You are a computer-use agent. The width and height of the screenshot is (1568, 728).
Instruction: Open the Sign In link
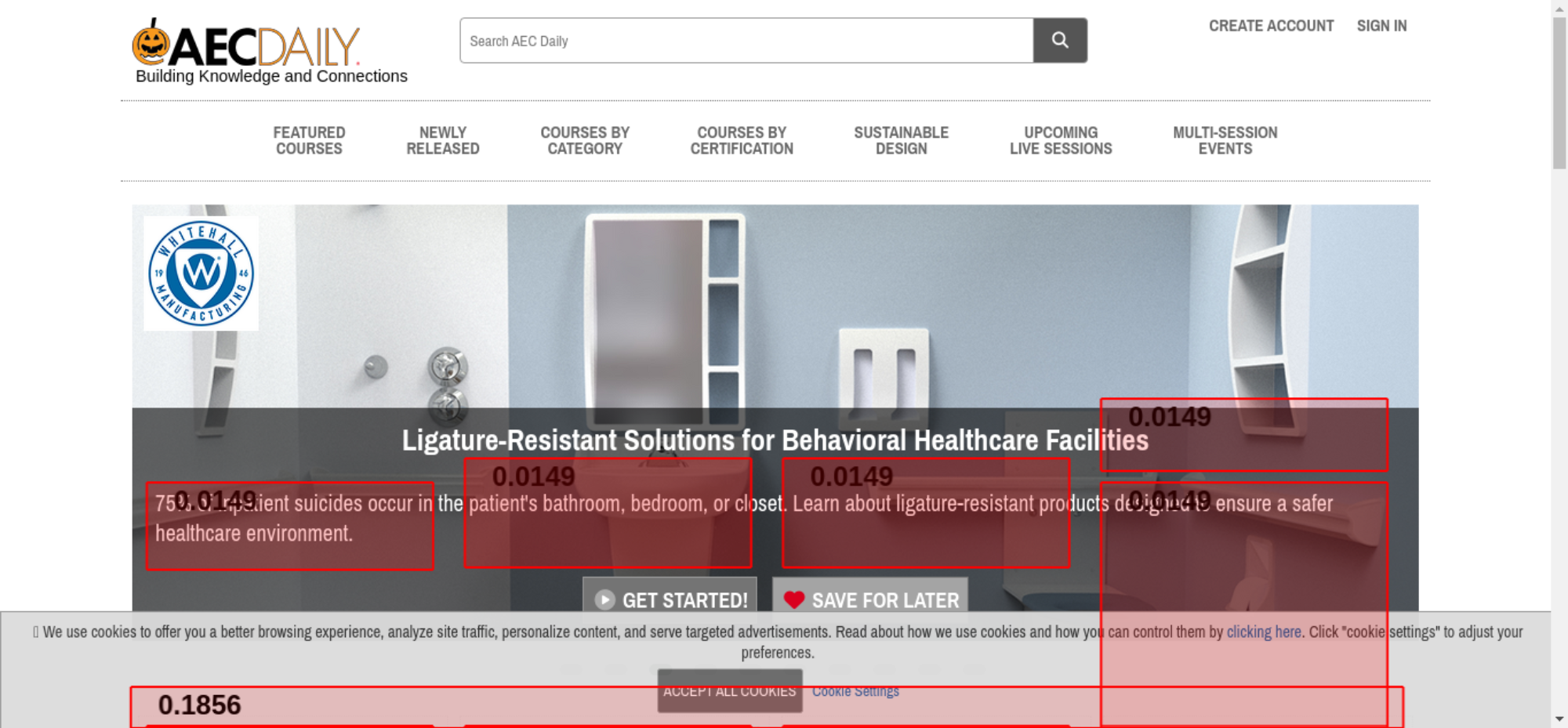[1381, 26]
